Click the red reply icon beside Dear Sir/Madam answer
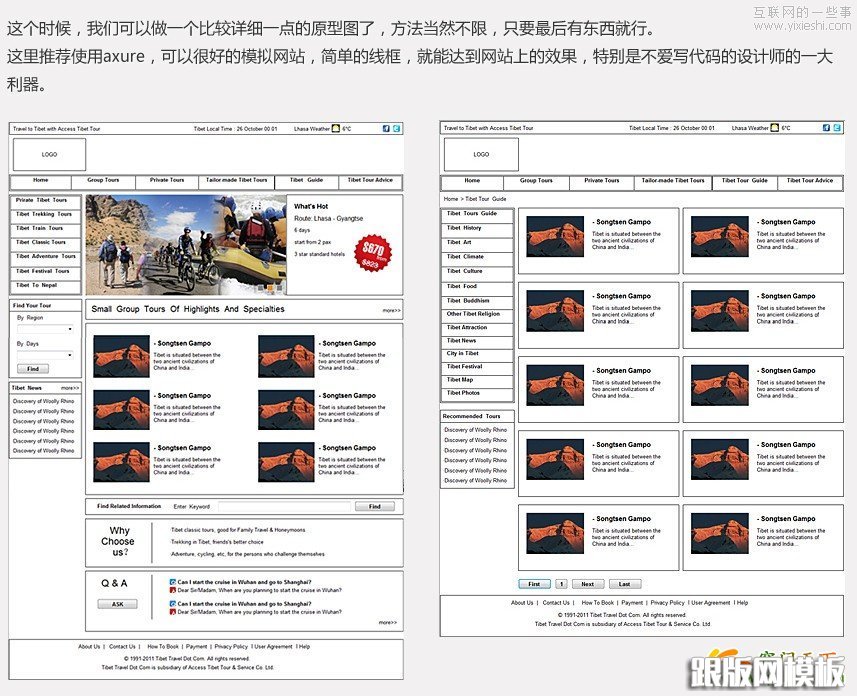Viewport: 857px width, 696px height. (173, 590)
